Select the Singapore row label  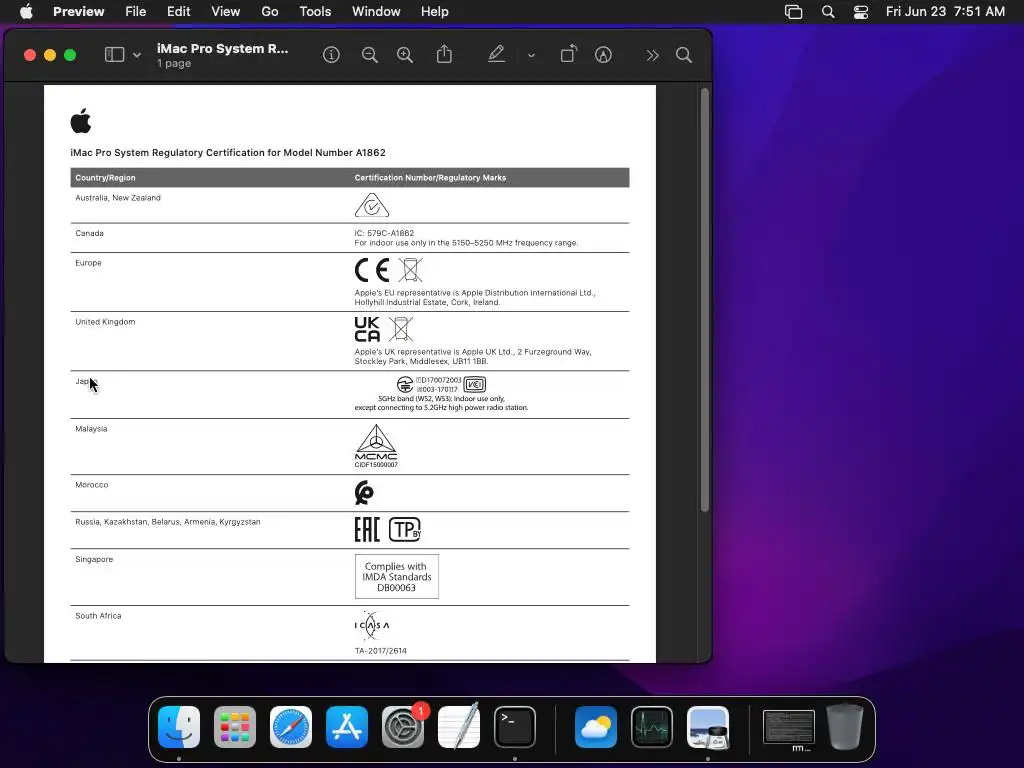click(x=94, y=560)
